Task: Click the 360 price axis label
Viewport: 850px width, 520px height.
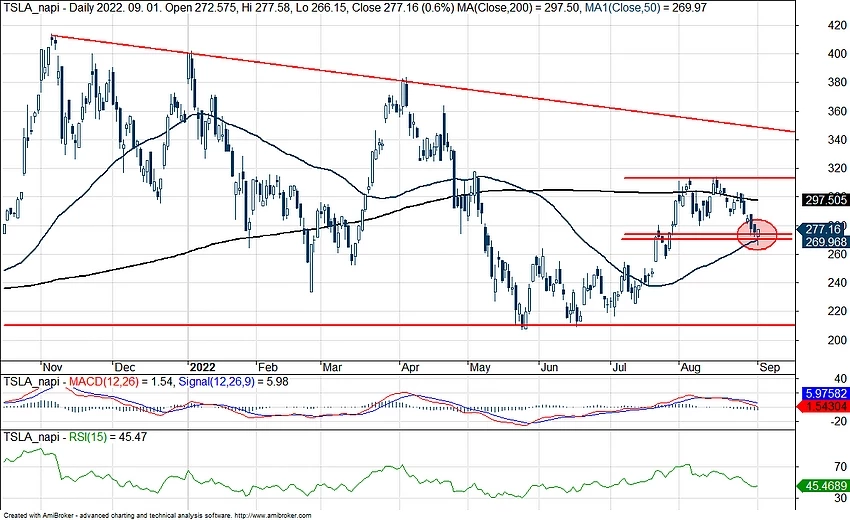Action: coord(837,111)
